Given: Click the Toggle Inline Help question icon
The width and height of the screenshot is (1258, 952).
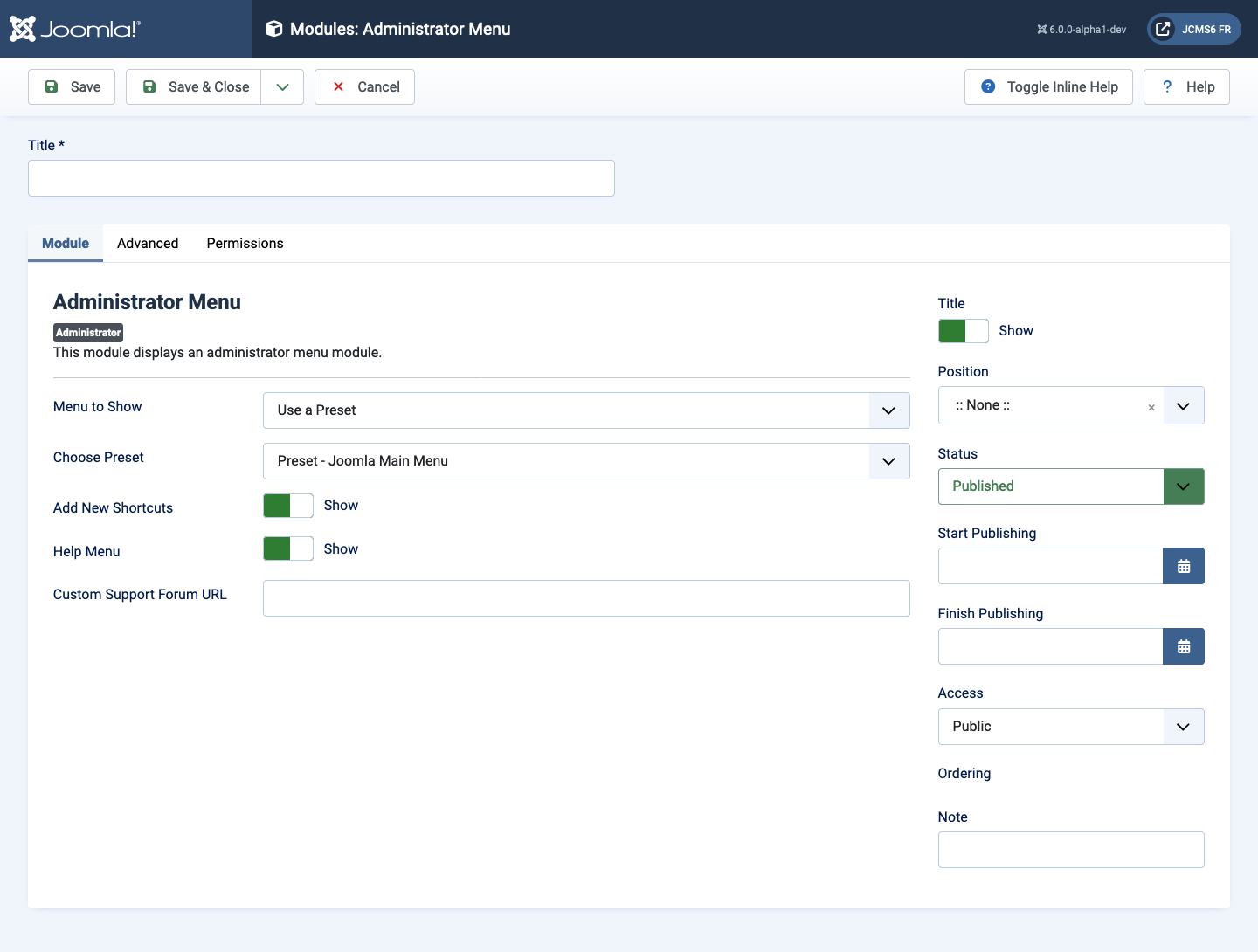Looking at the screenshot, I should pyautogui.click(x=988, y=86).
